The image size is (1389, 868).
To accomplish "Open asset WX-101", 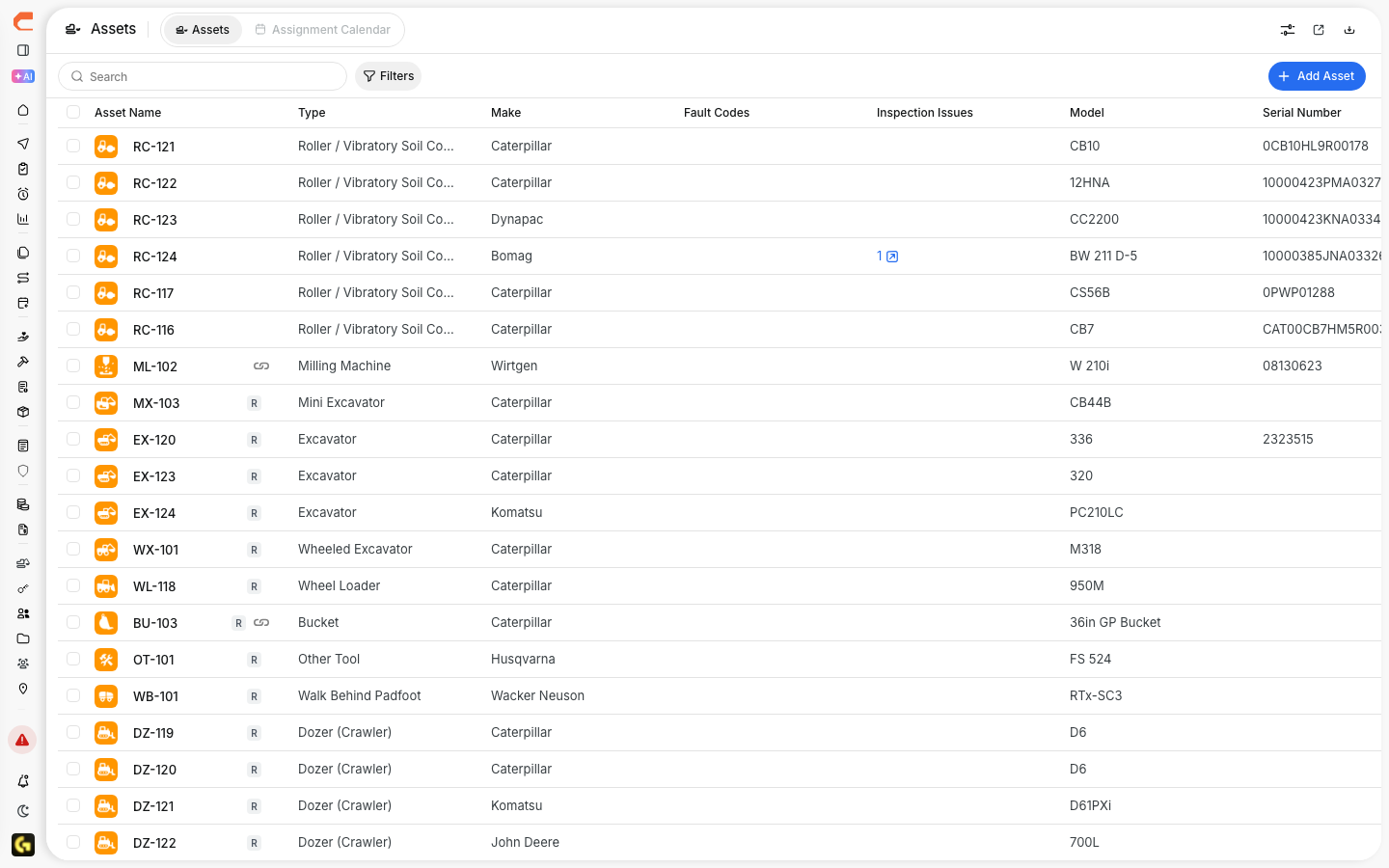I will (155, 550).
